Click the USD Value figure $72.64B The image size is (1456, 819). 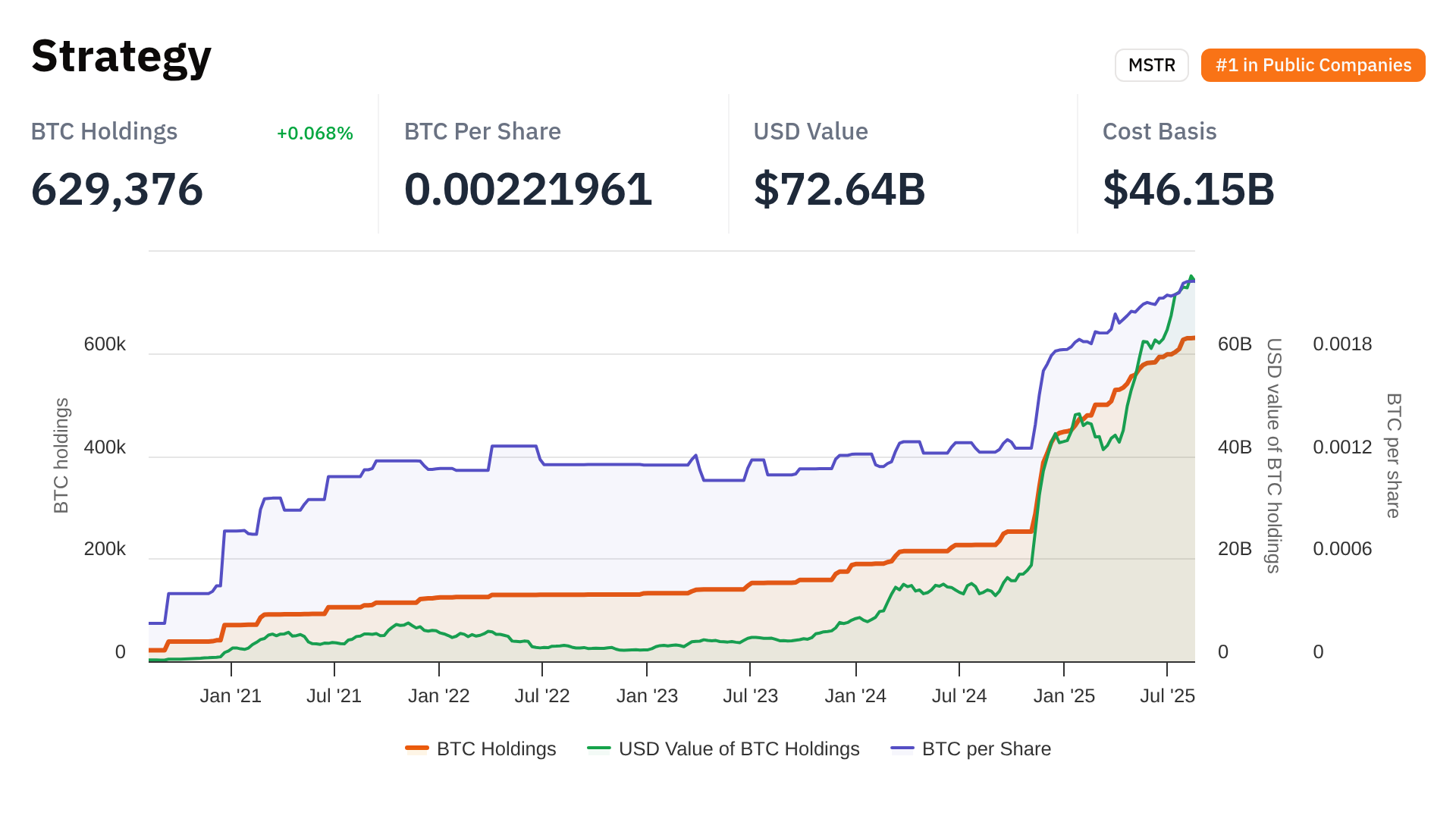[839, 189]
